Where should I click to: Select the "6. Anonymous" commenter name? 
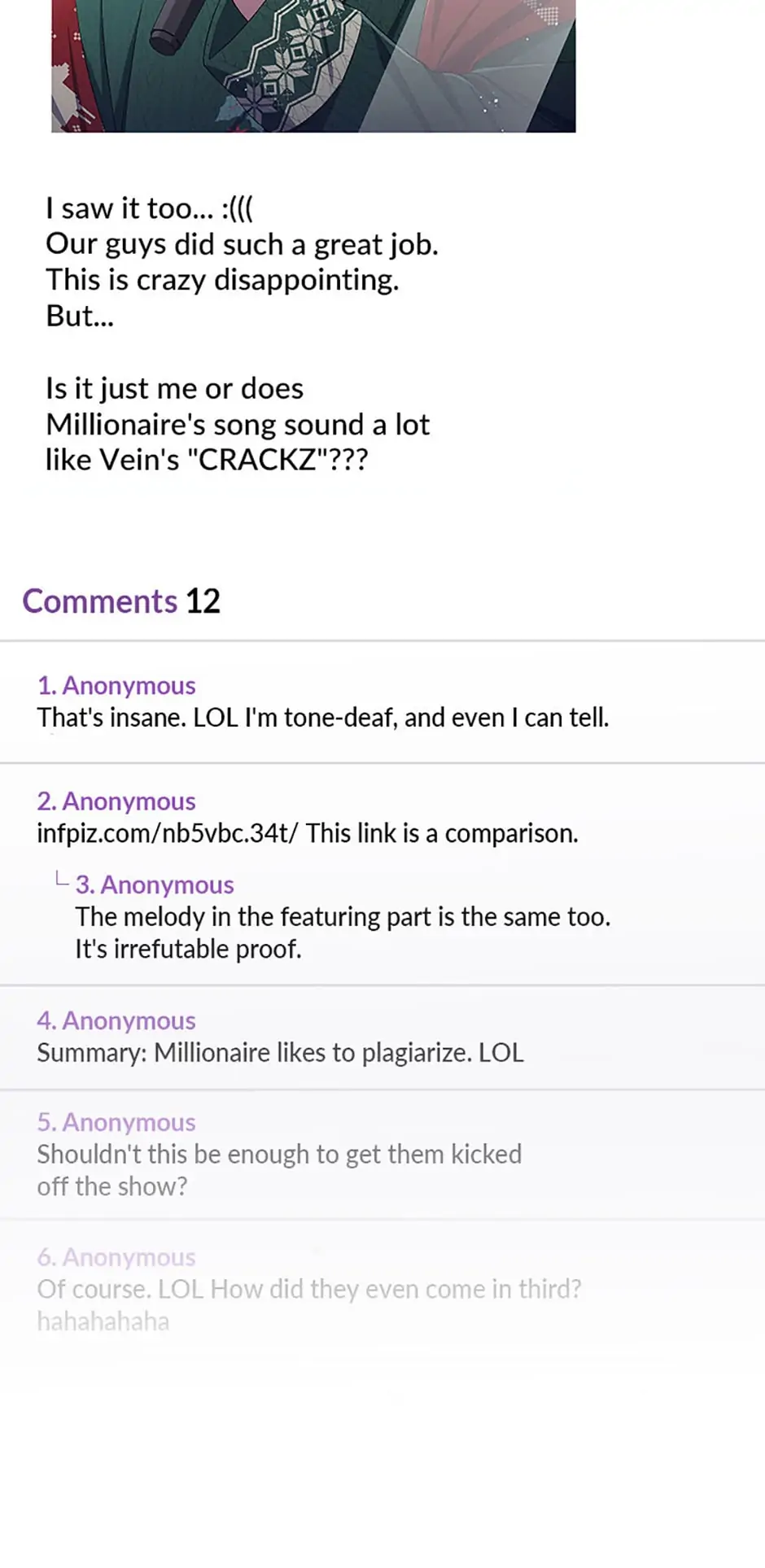point(116,1257)
